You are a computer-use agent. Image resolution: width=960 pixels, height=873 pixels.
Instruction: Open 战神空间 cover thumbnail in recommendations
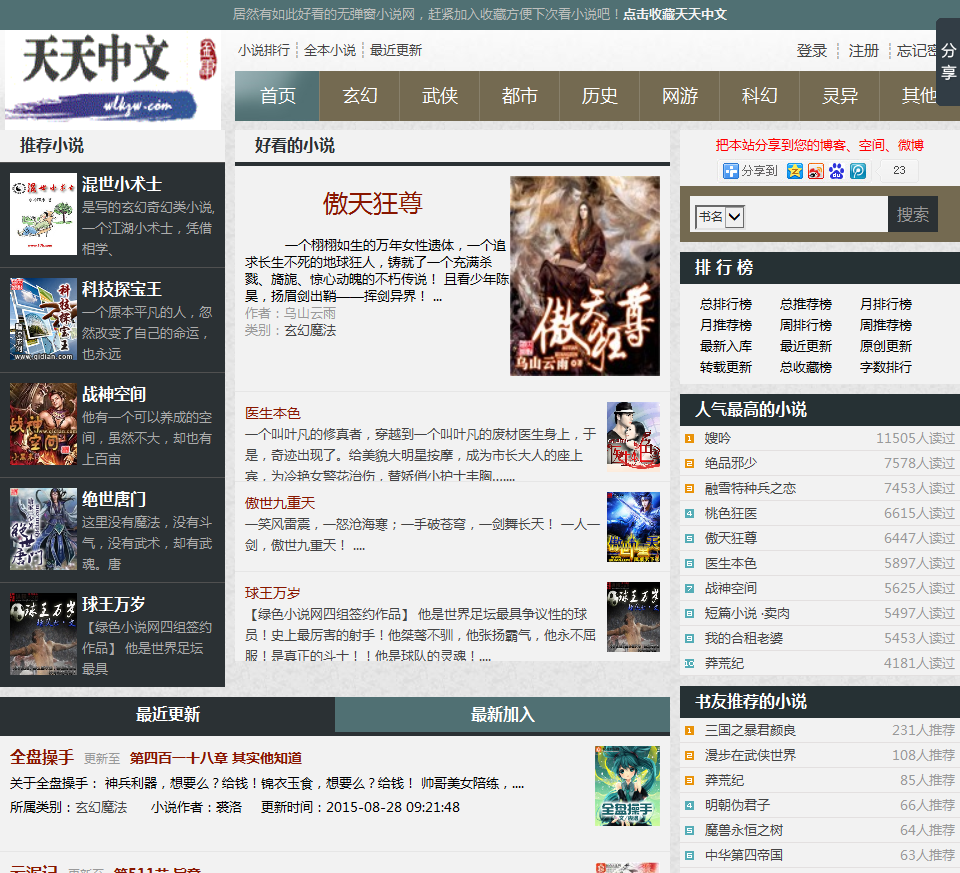pyautogui.click(x=43, y=424)
